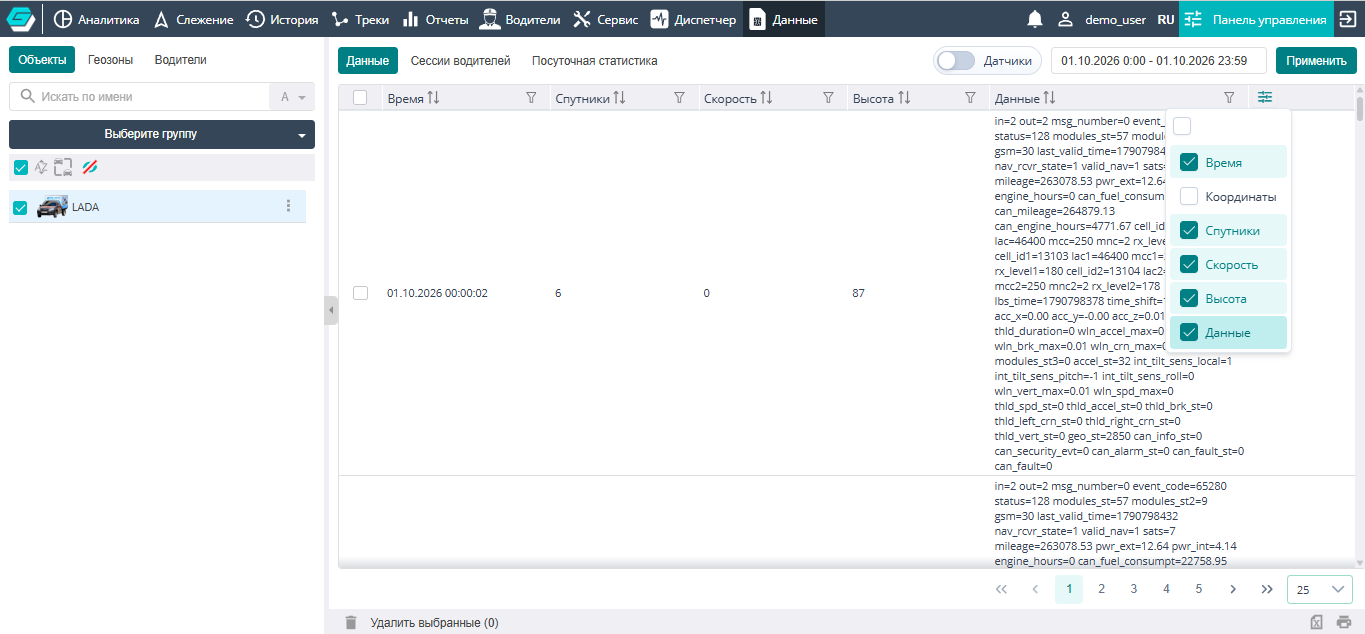Open the Геозоны tab
1365x634 pixels.
111,60
